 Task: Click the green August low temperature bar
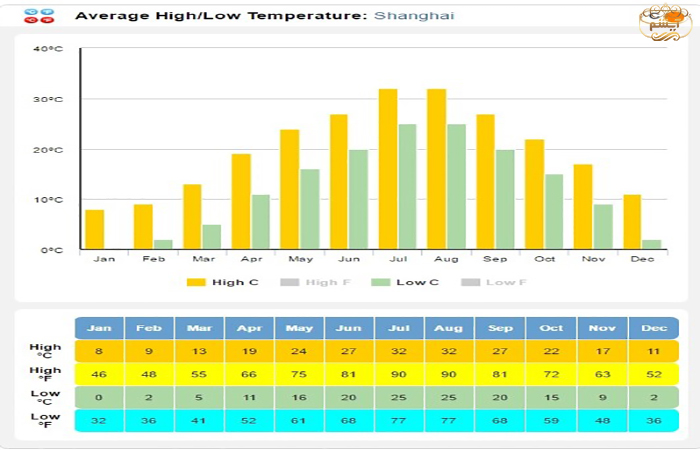pyautogui.click(x=456, y=187)
